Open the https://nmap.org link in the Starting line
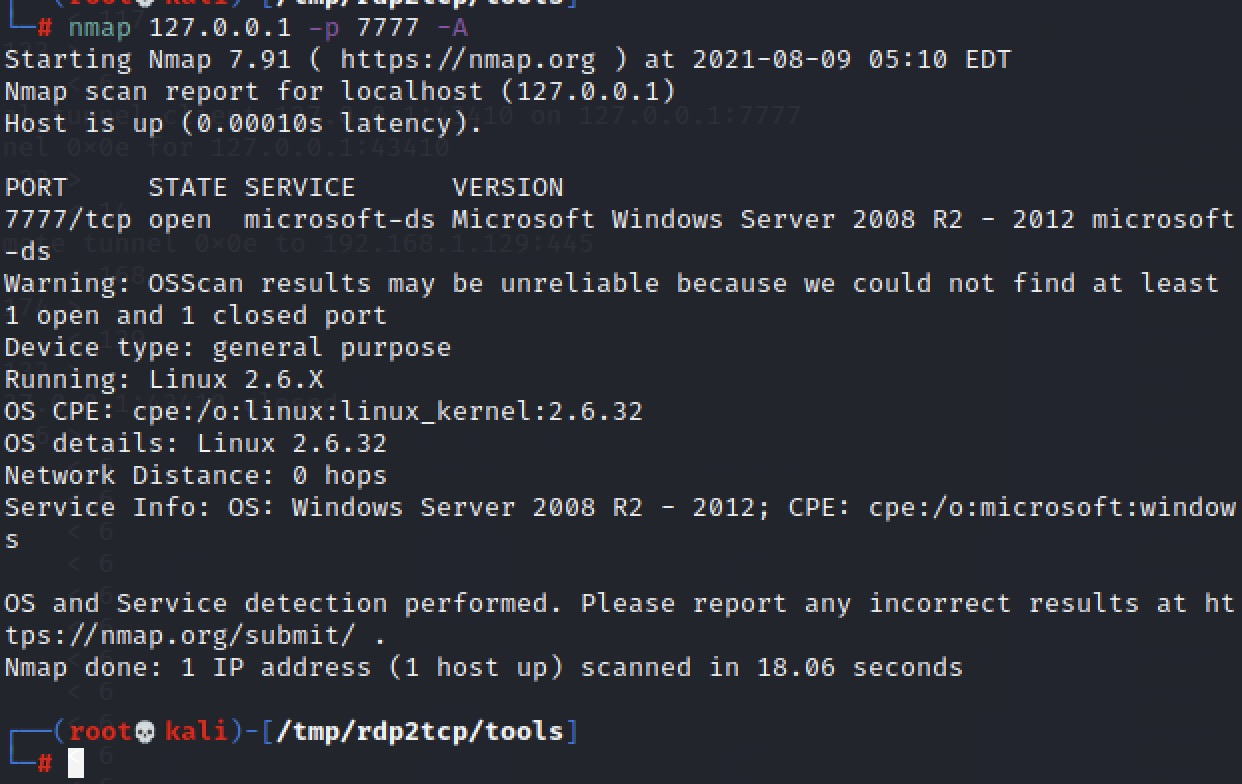 tap(467, 59)
